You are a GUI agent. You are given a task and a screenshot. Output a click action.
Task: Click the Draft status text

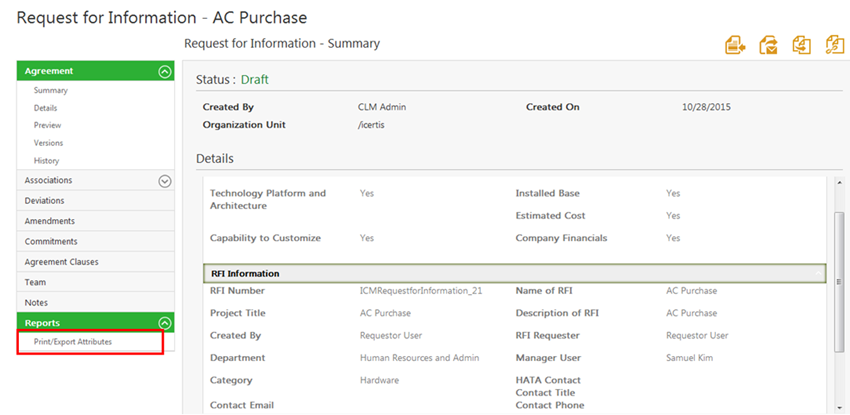[x=255, y=80]
